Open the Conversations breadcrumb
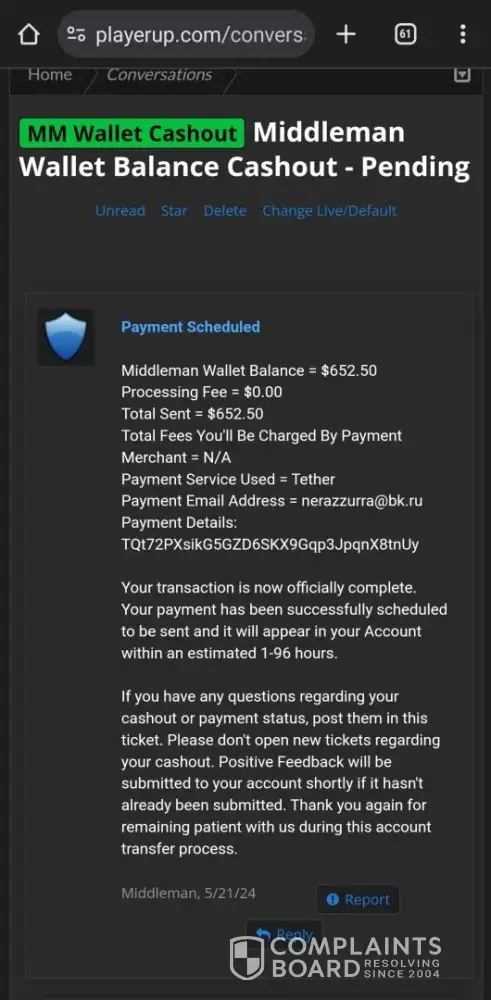Viewport: 491px width, 1000px height. pos(159,75)
